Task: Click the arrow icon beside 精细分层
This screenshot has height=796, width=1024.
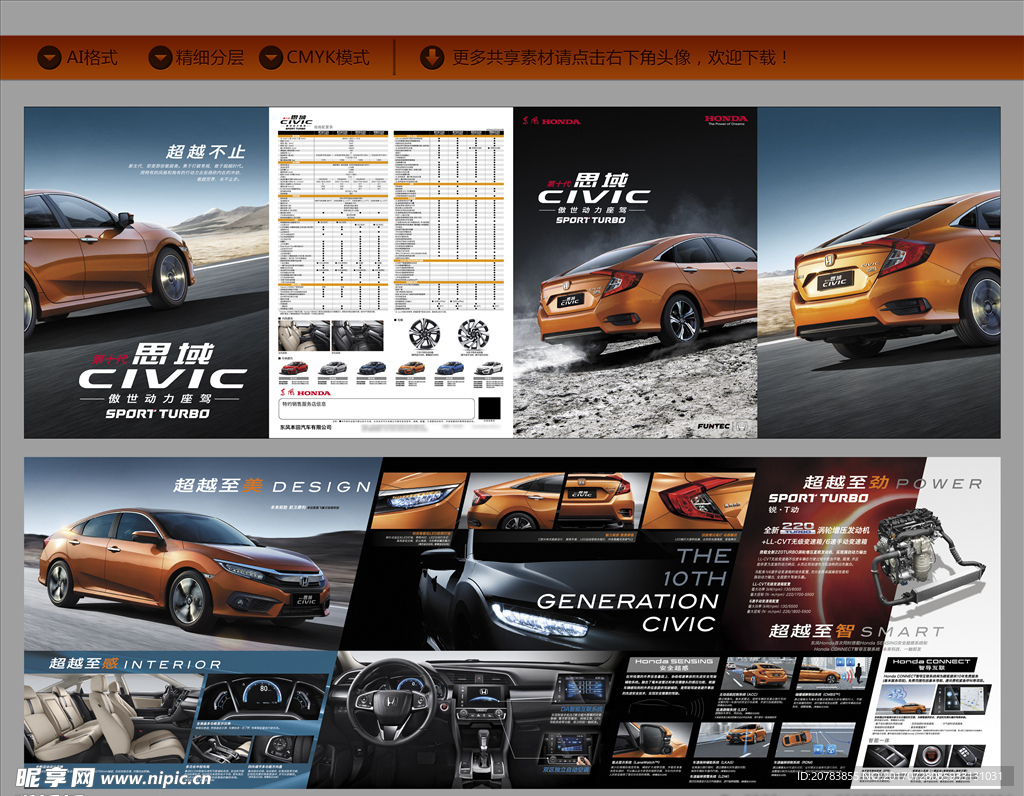Action: click(x=160, y=58)
